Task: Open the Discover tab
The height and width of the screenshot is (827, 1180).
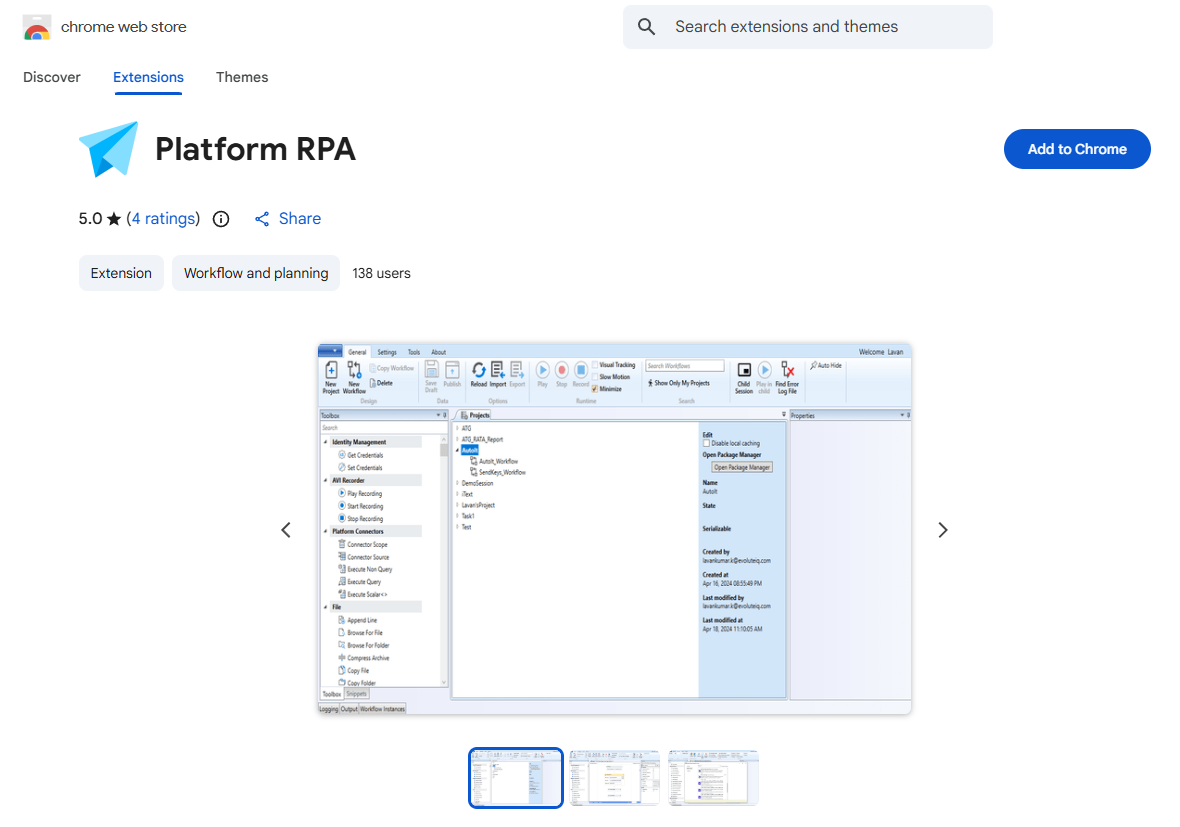Action: pyautogui.click(x=52, y=77)
